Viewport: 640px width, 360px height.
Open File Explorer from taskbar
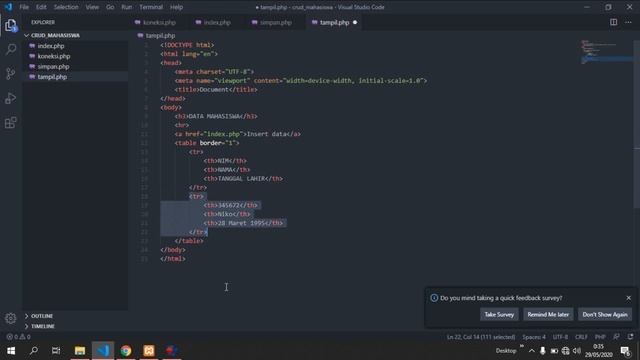point(80,351)
